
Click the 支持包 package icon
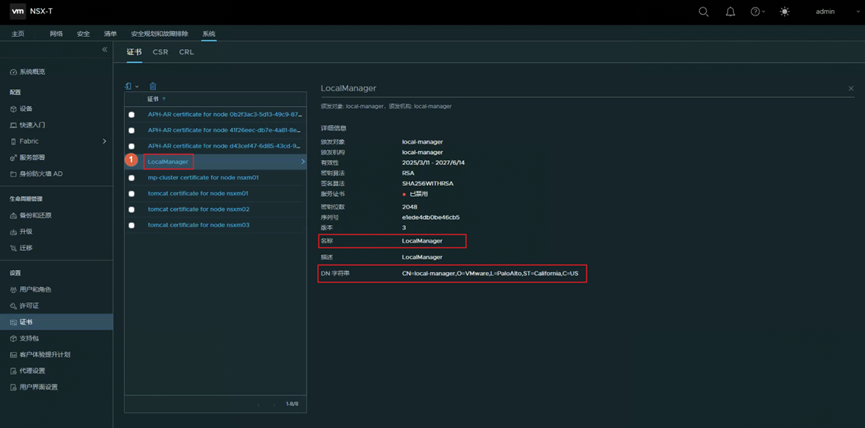tap(14, 338)
